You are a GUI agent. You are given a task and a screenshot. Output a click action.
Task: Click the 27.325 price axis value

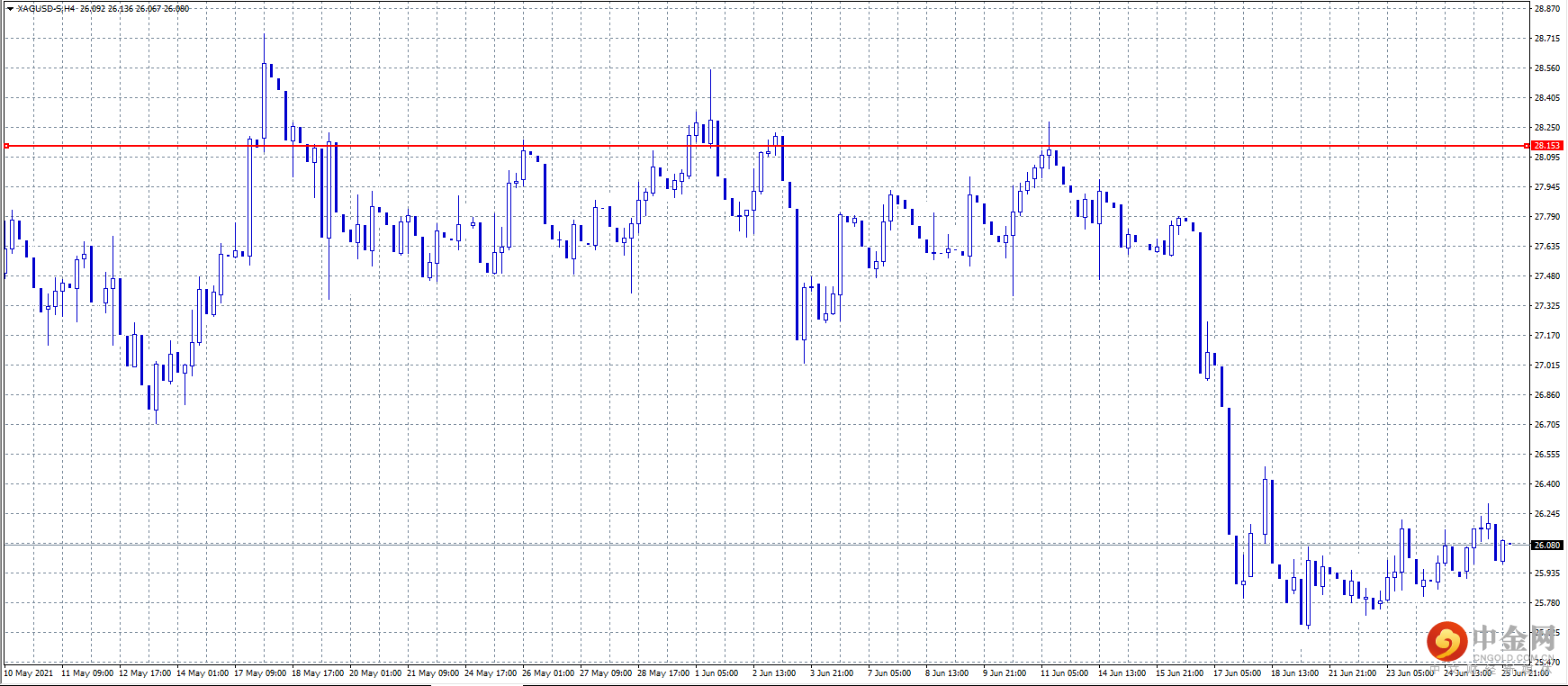(1547, 305)
